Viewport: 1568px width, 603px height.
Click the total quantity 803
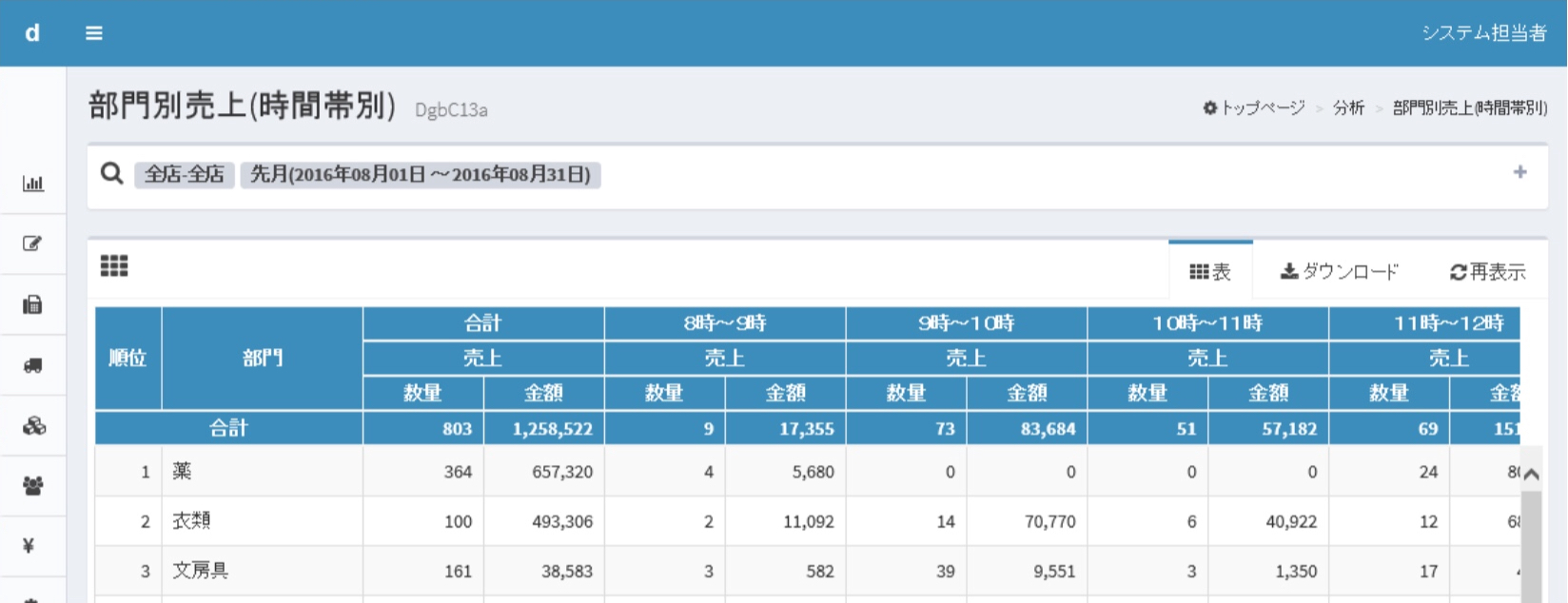pyautogui.click(x=458, y=429)
